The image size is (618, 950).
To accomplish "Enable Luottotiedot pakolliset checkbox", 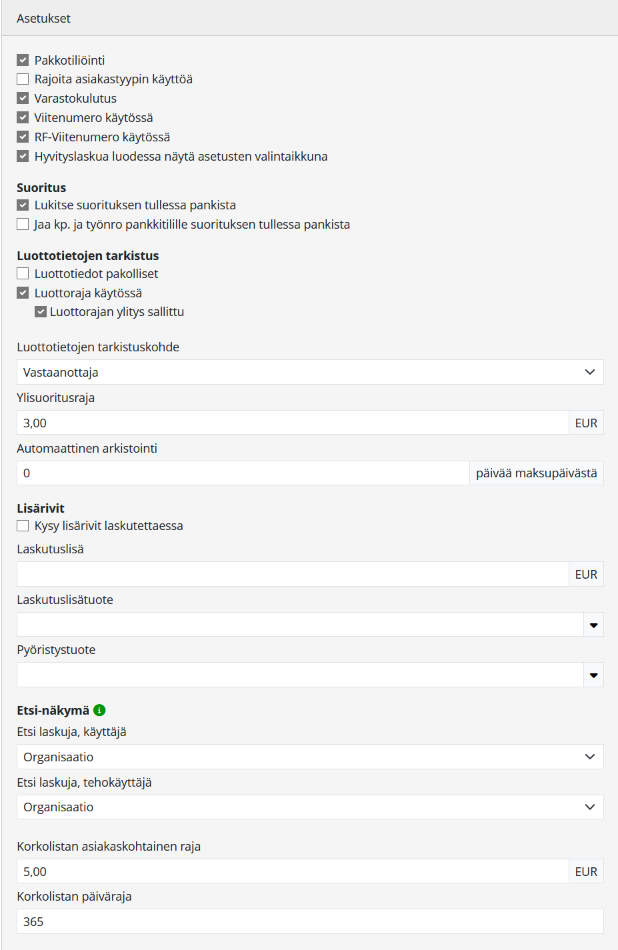I will (x=23, y=273).
